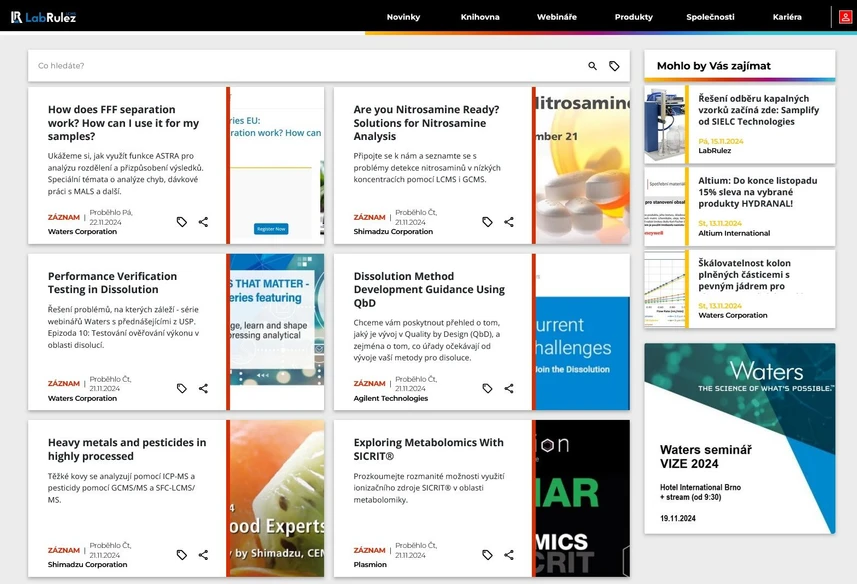
Task: Tag icon on FFF separation card
Action: [182, 222]
